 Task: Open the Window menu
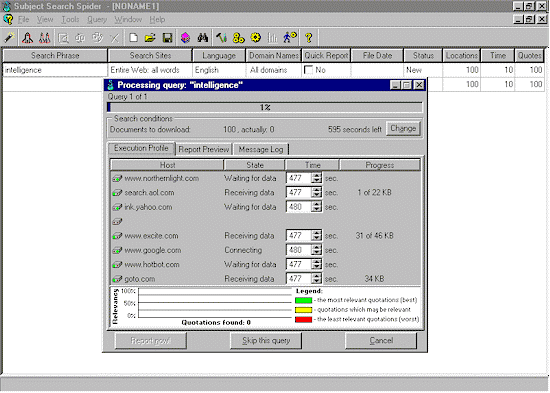tap(128, 20)
